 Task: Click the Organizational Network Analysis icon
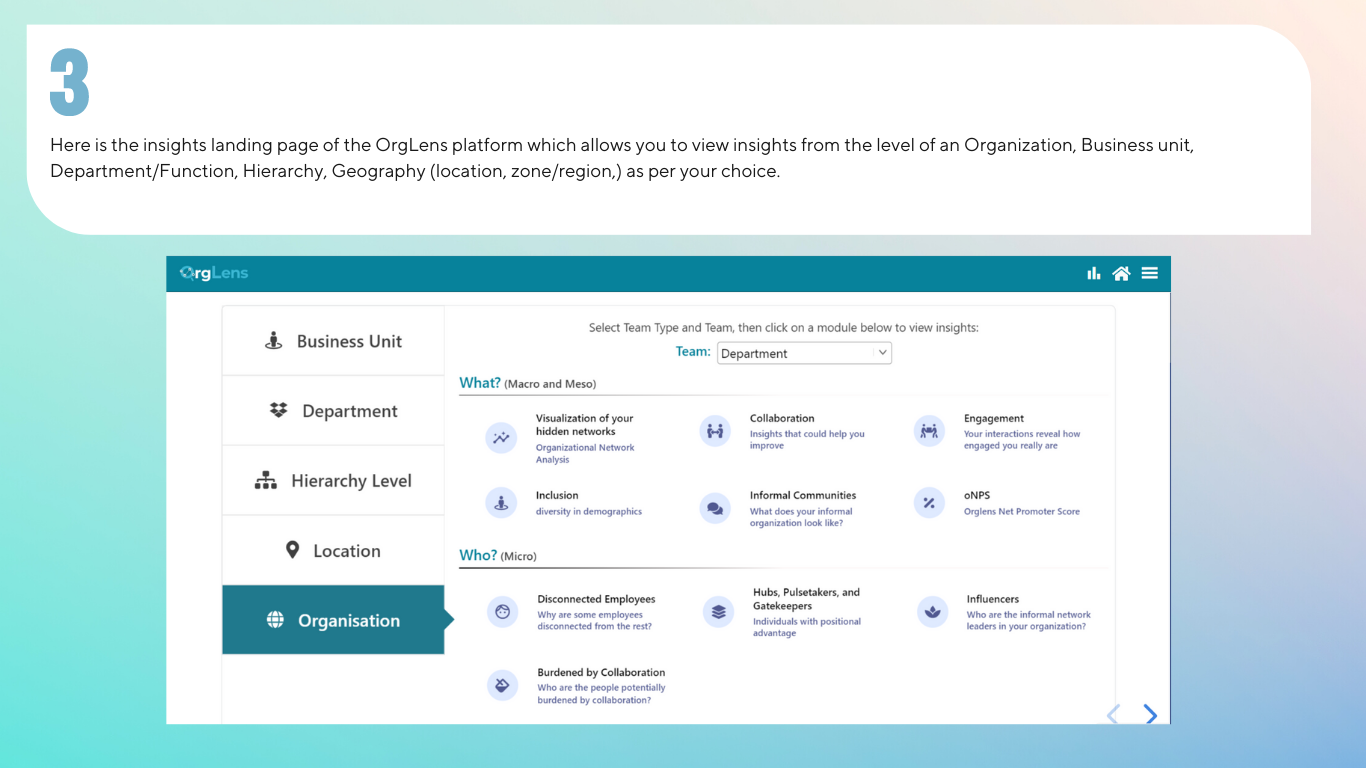tap(501, 438)
